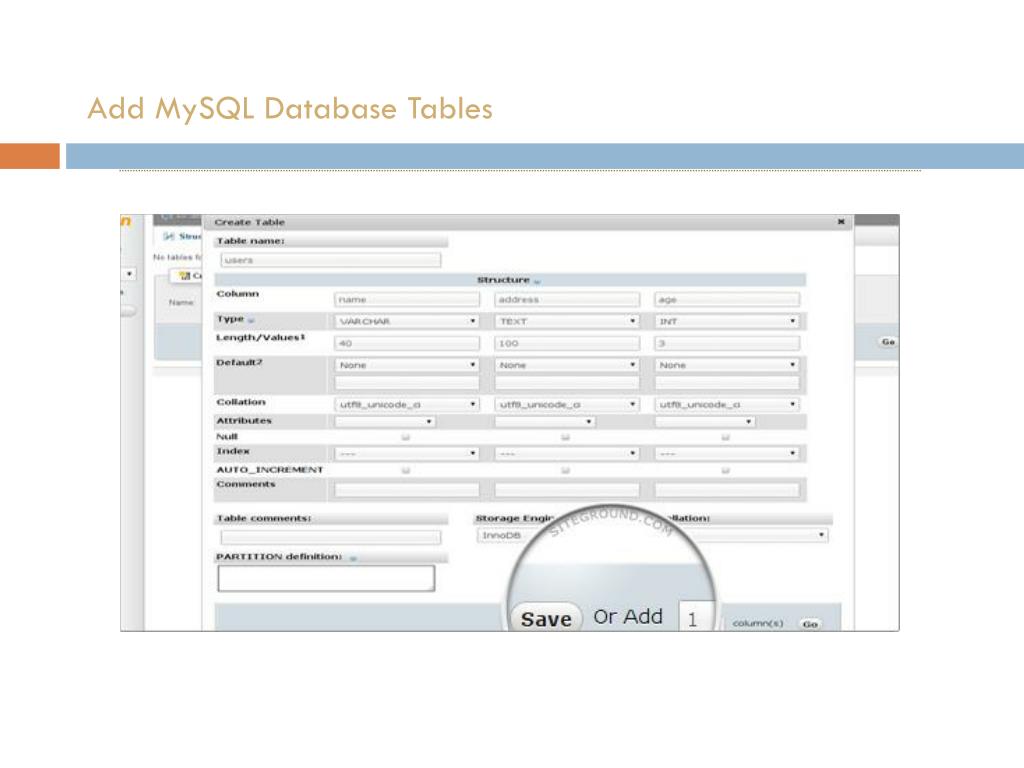Click the users table name field
Screen dimensions: 1024x768
click(330, 260)
